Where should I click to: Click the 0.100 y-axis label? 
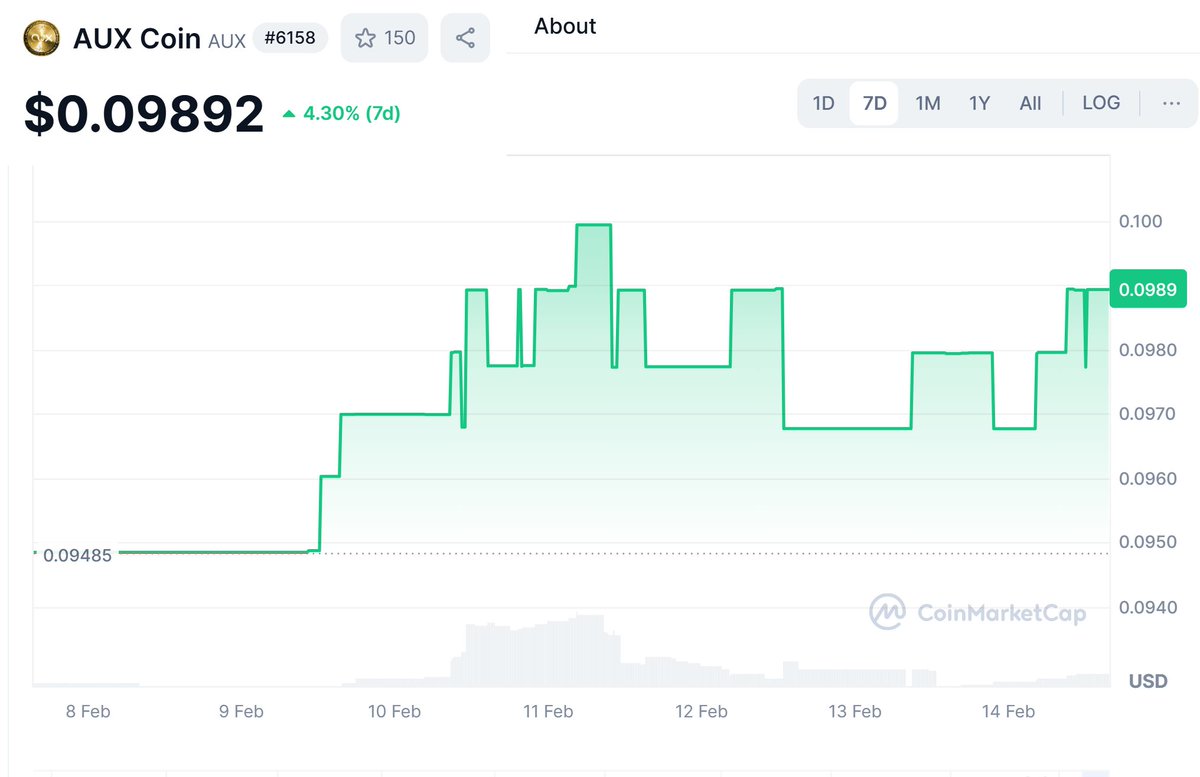coord(1140,221)
